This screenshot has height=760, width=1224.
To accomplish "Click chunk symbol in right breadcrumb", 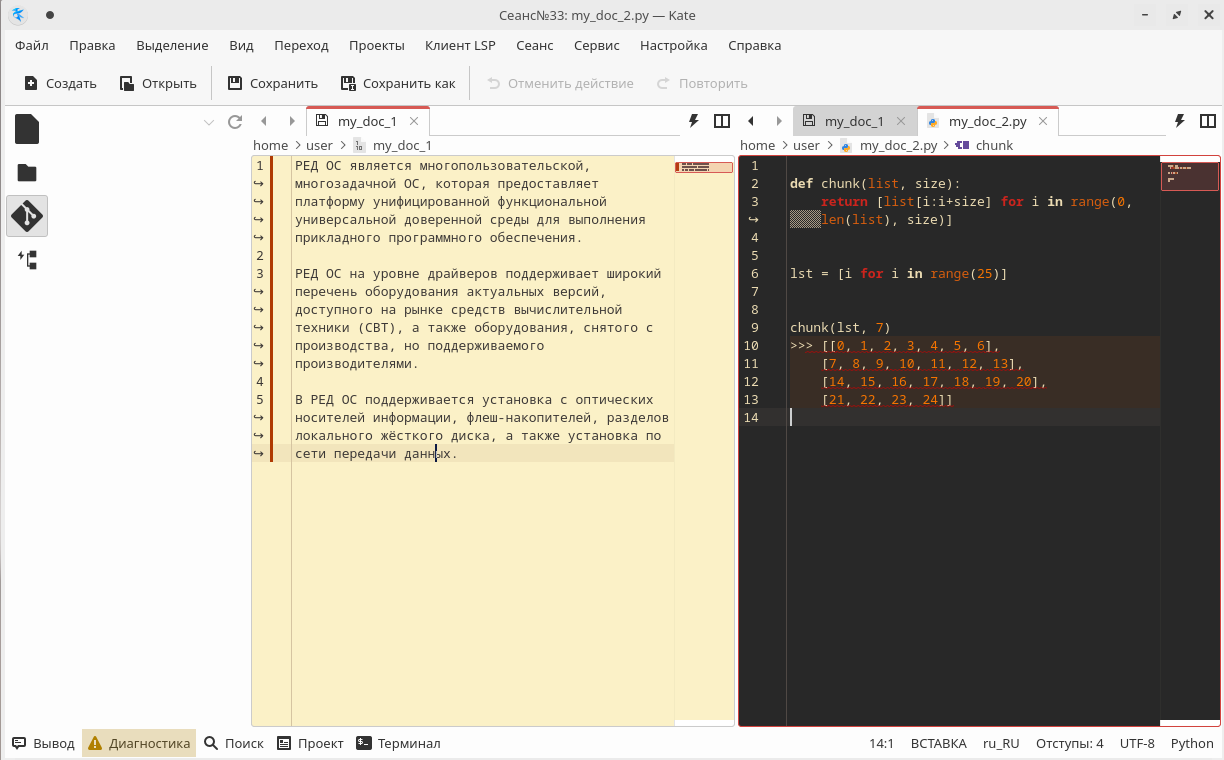I will click(993, 145).
